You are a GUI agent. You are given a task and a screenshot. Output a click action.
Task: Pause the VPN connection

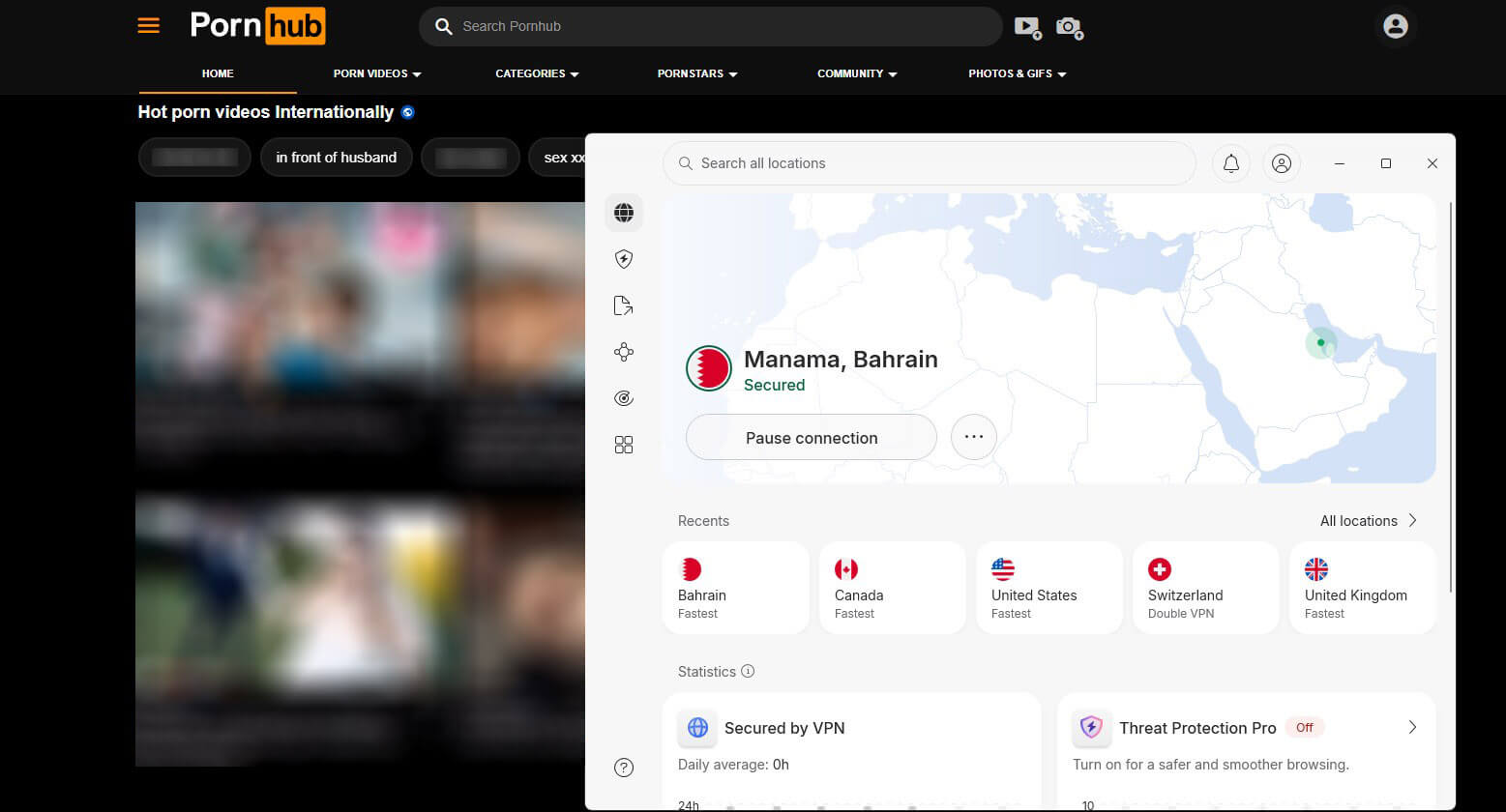(x=812, y=437)
